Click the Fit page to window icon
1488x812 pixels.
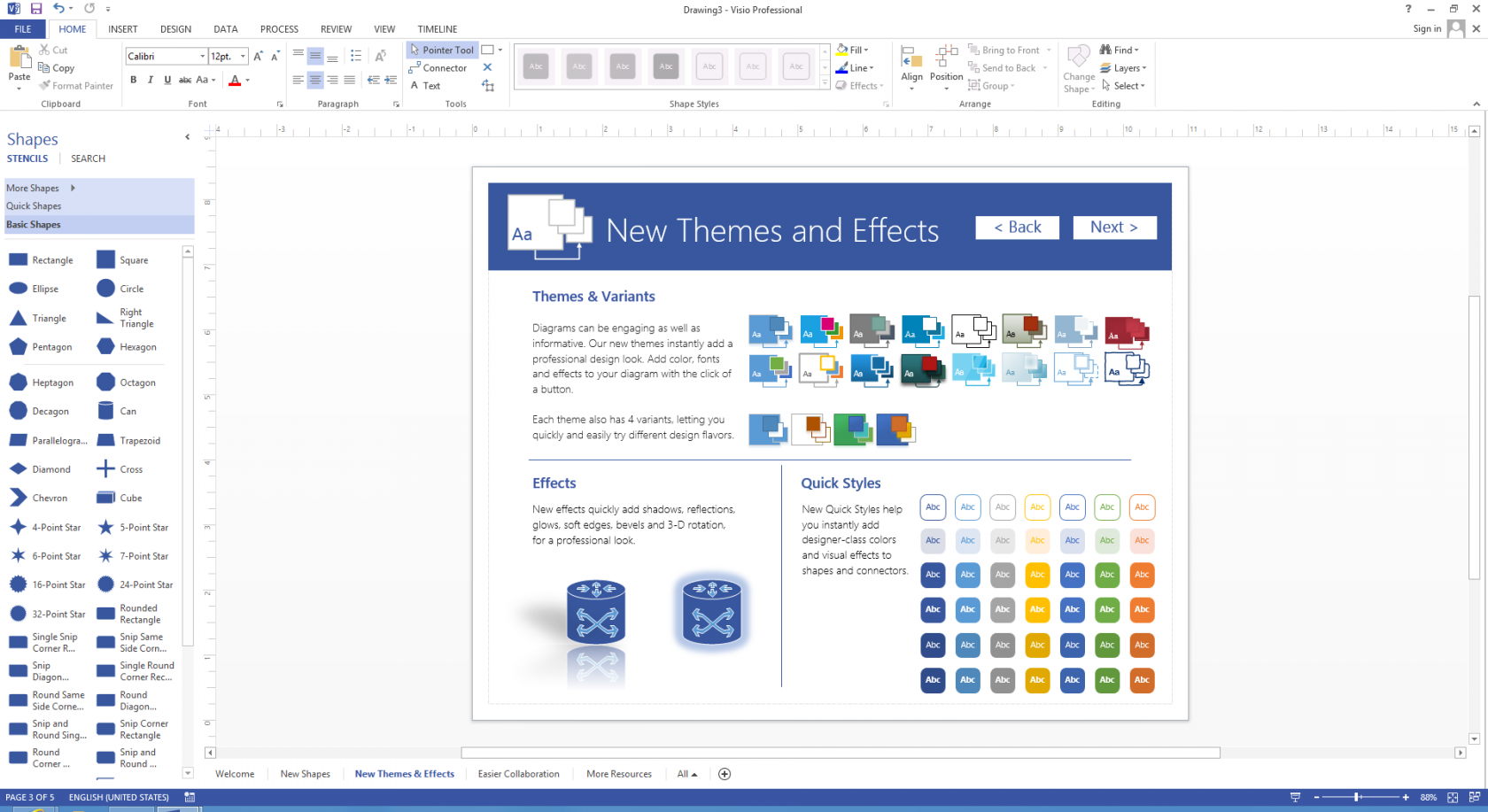(x=1453, y=797)
